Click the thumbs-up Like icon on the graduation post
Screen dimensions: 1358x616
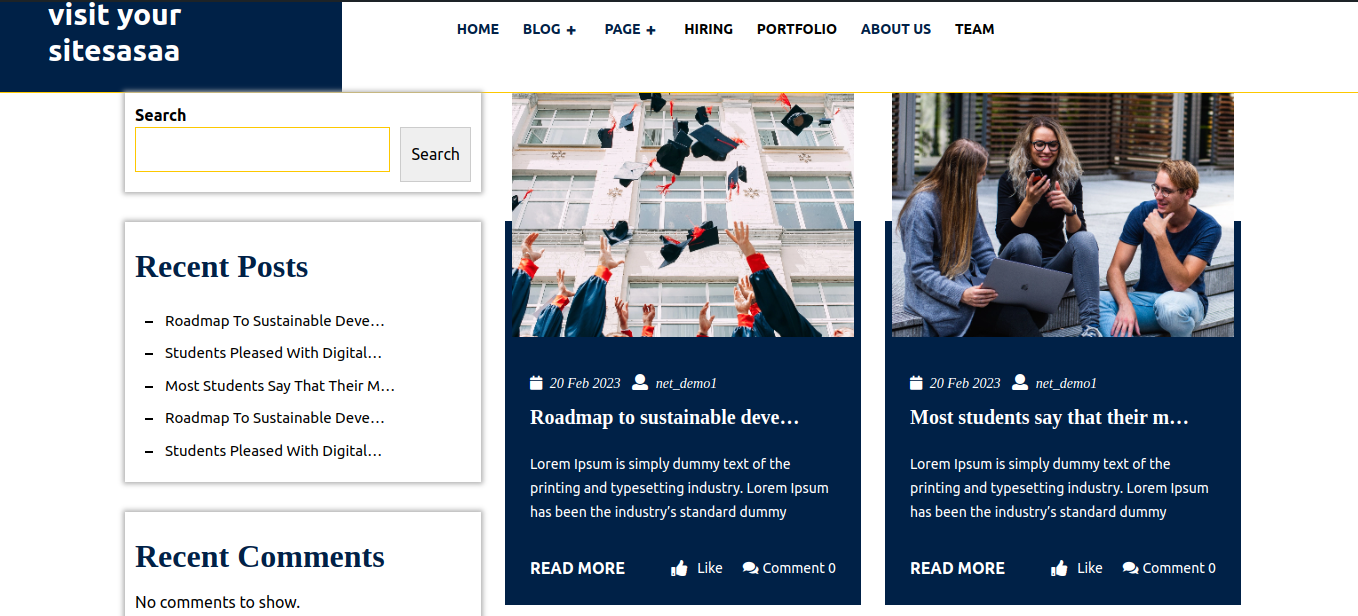[x=677, y=567]
